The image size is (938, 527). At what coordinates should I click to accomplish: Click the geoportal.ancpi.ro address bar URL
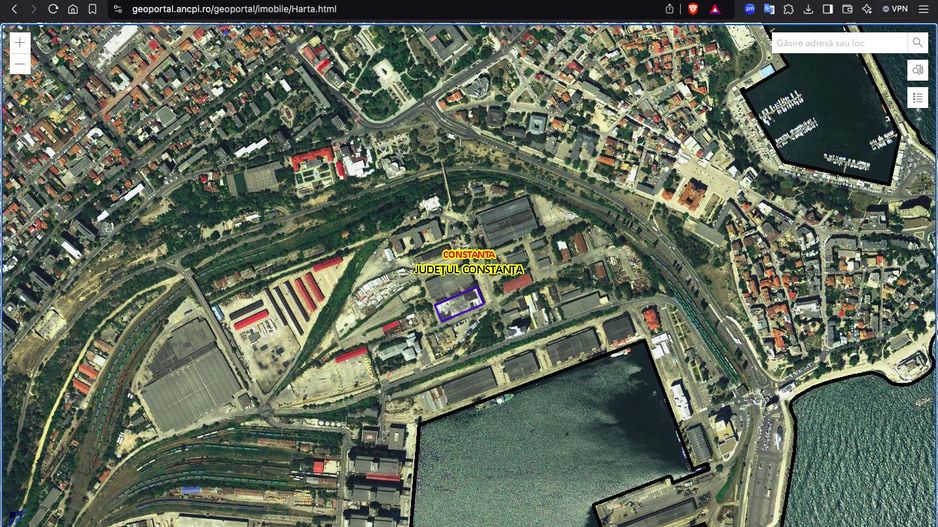tap(234, 9)
